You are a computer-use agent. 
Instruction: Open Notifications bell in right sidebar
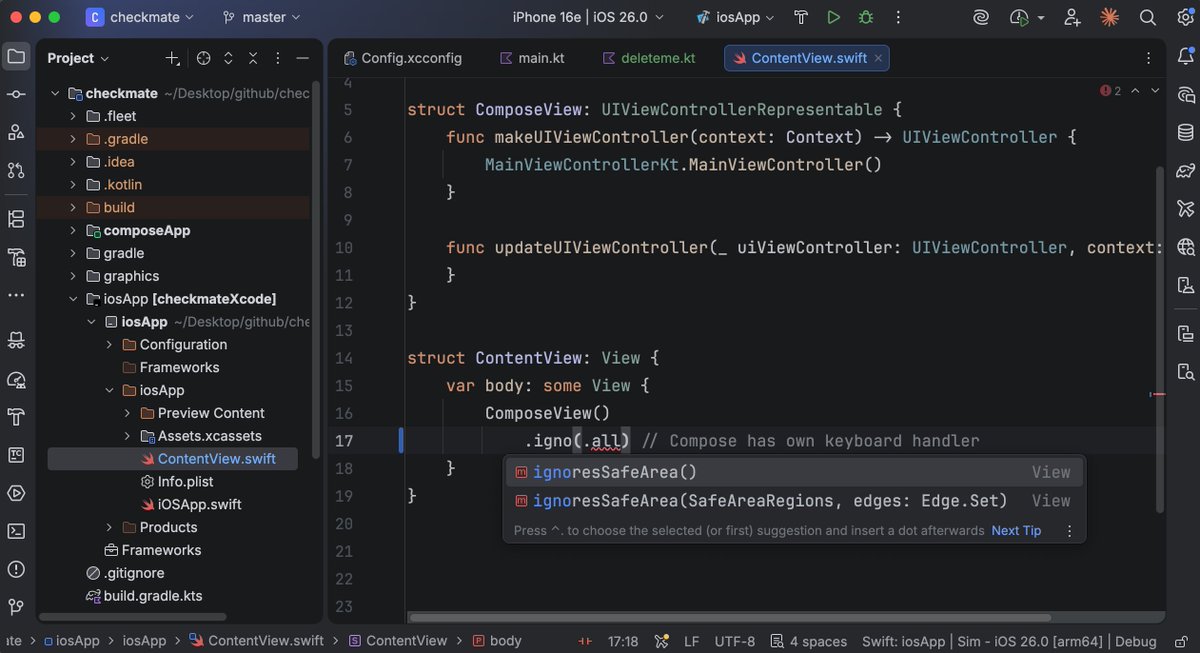[x=1186, y=56]
